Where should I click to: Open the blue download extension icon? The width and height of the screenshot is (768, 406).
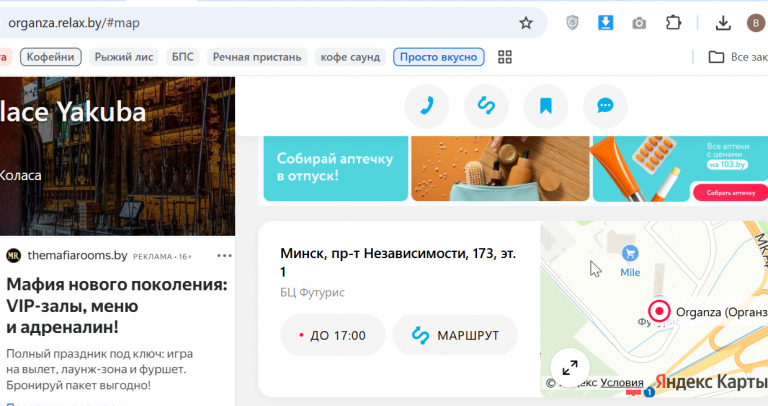605,23
